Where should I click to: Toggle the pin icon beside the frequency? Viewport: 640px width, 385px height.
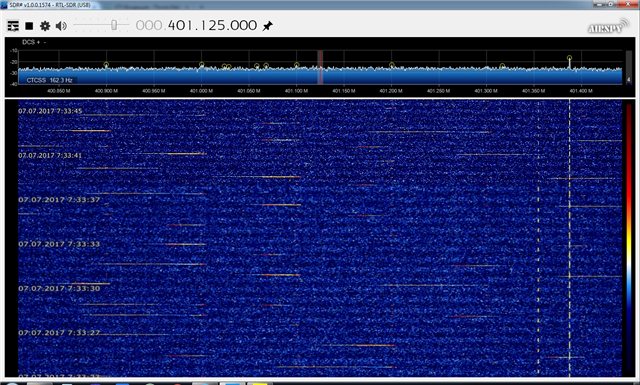pos(267,26)
